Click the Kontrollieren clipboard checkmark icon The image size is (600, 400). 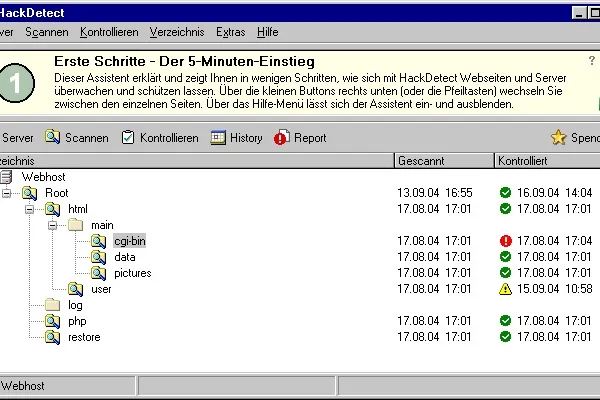pos(128,137)
